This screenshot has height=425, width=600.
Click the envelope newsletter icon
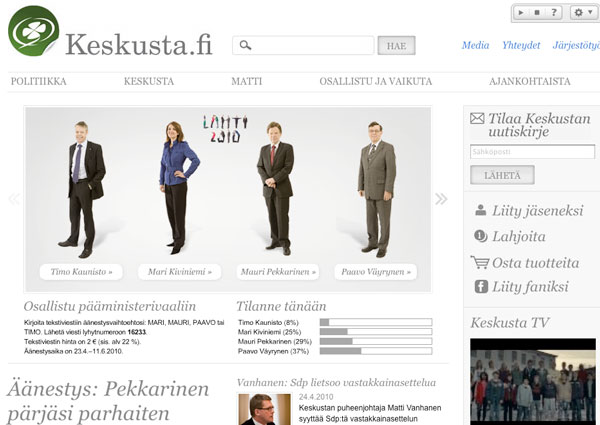[477, 118]
